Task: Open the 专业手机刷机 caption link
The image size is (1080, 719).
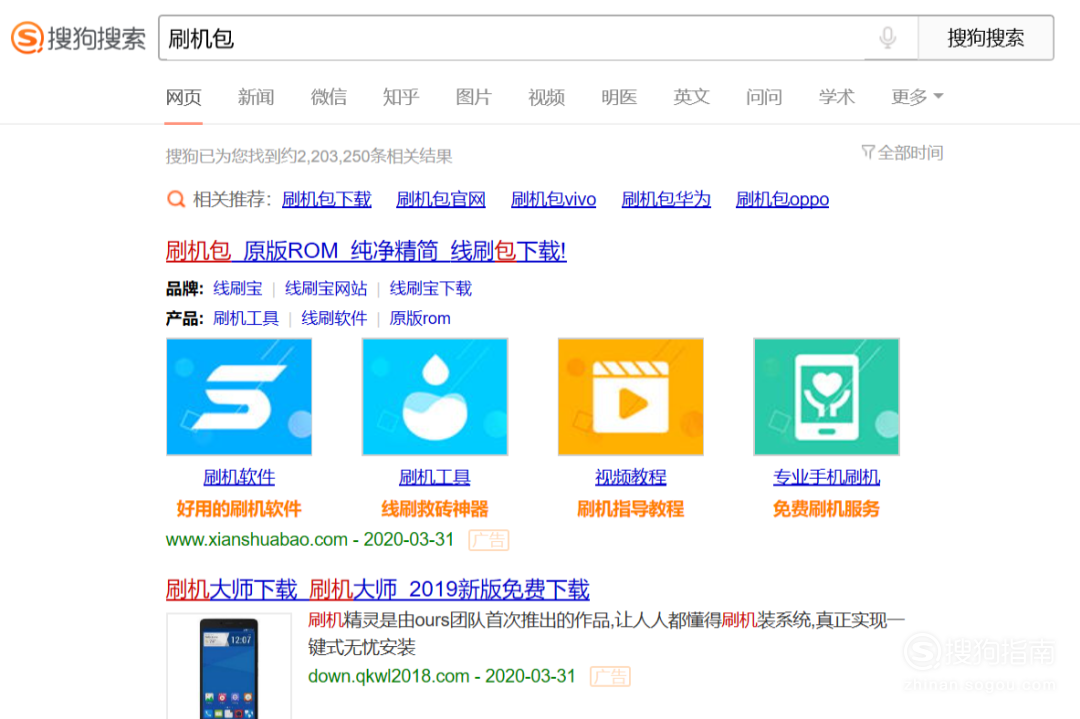Action: (827, 477)
